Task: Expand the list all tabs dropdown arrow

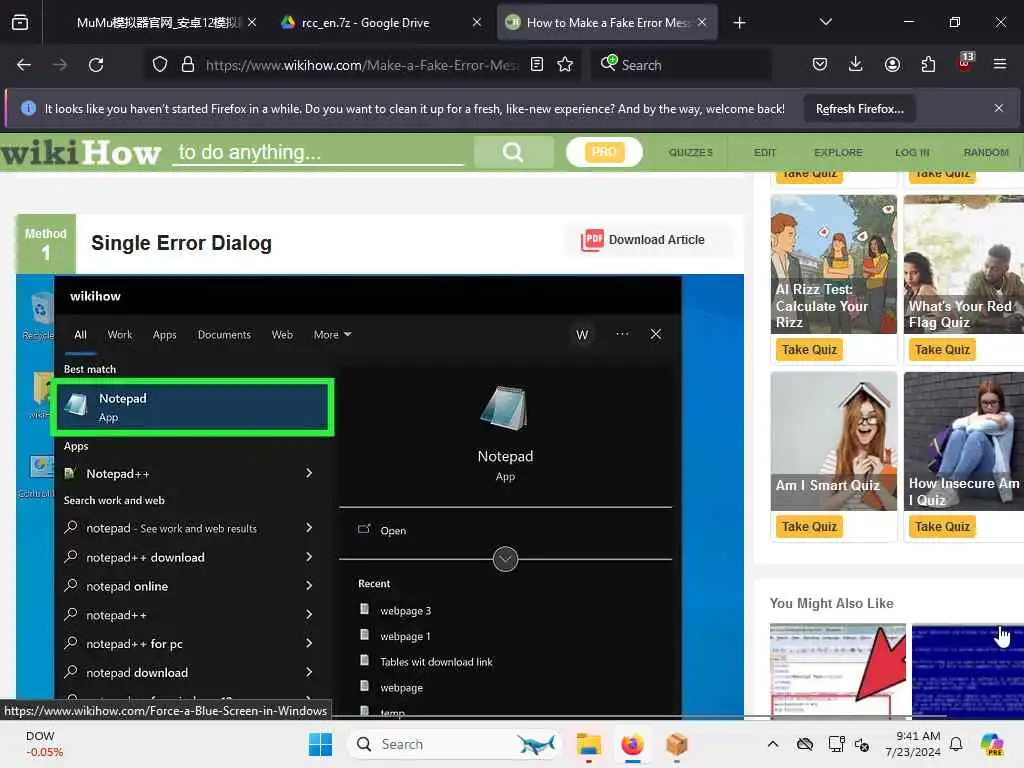Action: coord(825,22)
